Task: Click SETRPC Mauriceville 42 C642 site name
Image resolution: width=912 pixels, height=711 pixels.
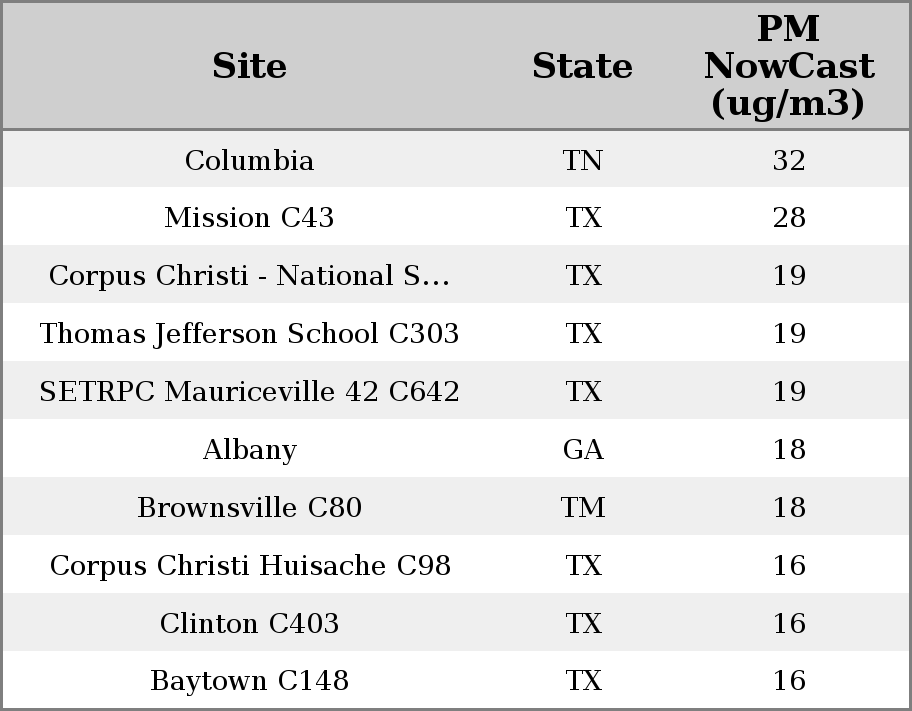Action: click(x=249, y=392)
